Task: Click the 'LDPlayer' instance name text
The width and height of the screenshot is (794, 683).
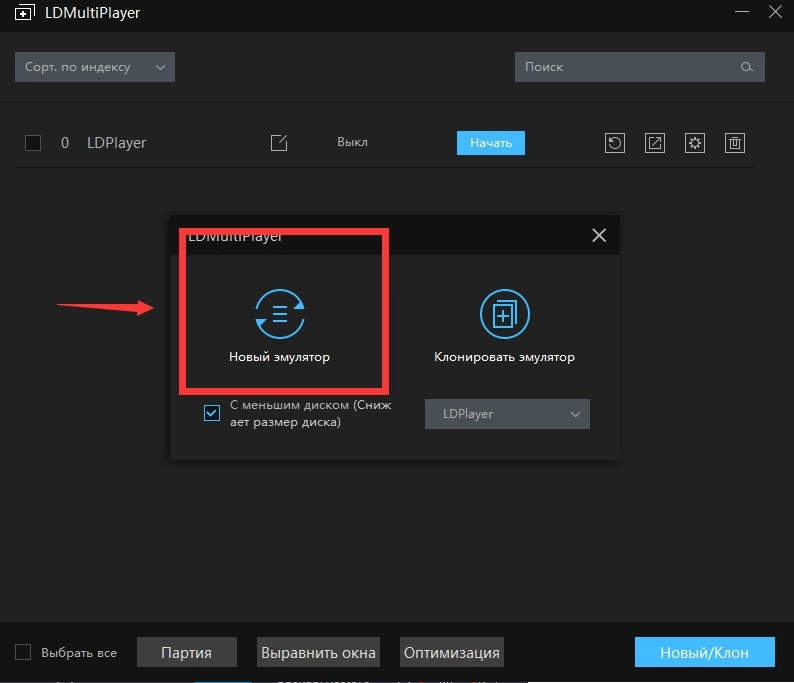Action: tap(116, 143)
